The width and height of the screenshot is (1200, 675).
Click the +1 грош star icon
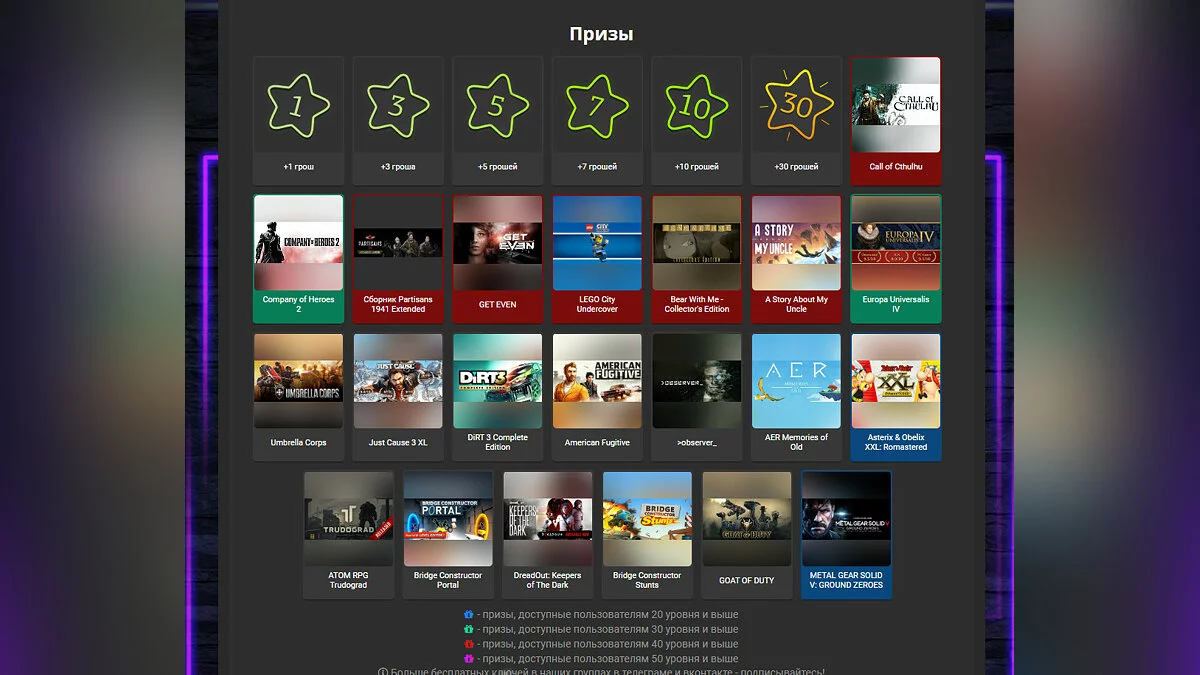tap(298, 105)
